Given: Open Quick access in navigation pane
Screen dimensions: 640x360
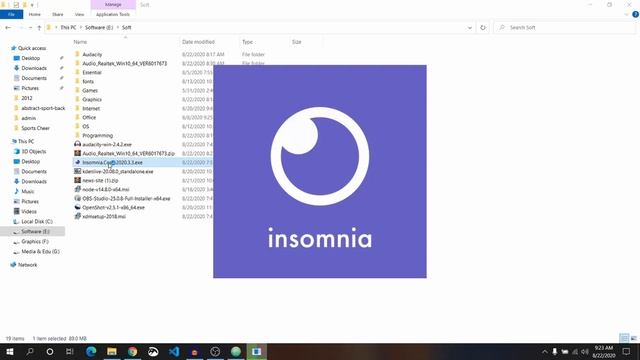Looking at the screenshot, I should (32, 48).
